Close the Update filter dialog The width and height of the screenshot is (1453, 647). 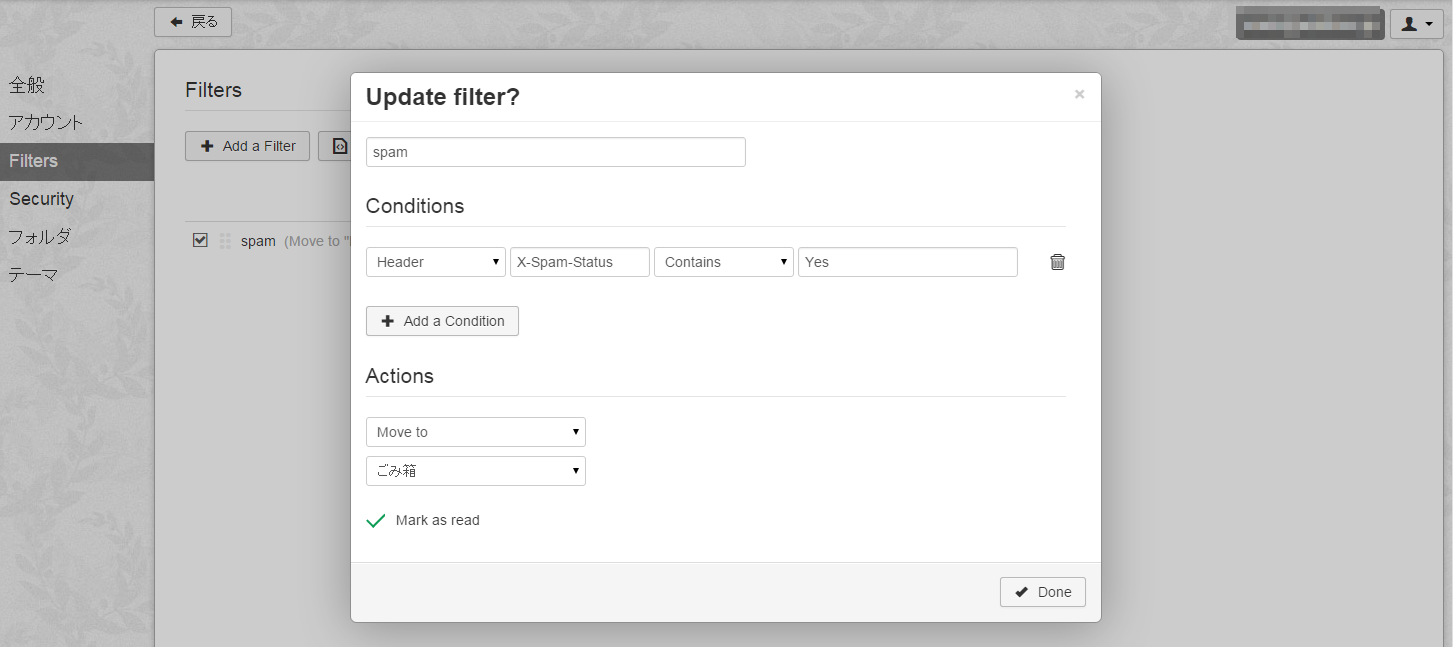coord(1079,94)
